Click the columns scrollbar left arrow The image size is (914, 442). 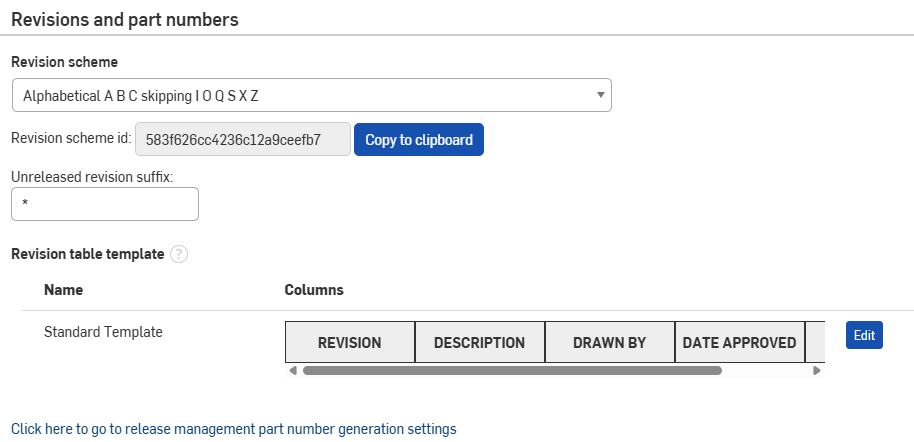pyautogui.click(x=292, y=370)
